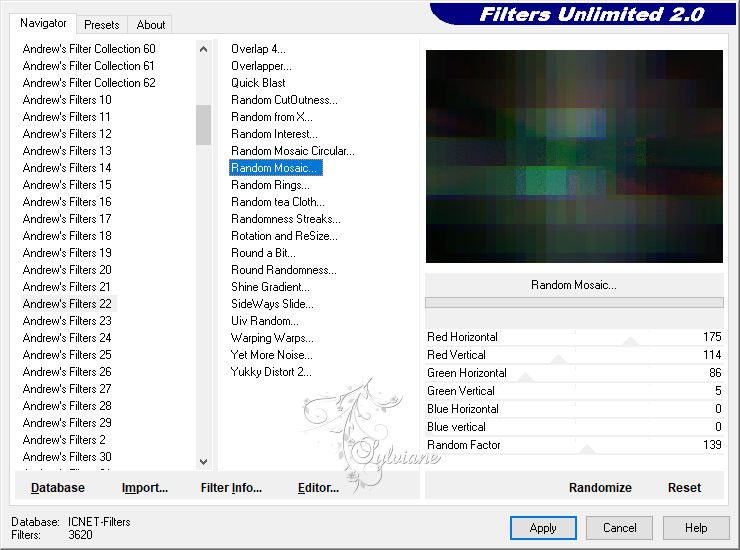Choose the Shine Gradient... filter
Screen dimensions: 740x550
tap(270, 287)
